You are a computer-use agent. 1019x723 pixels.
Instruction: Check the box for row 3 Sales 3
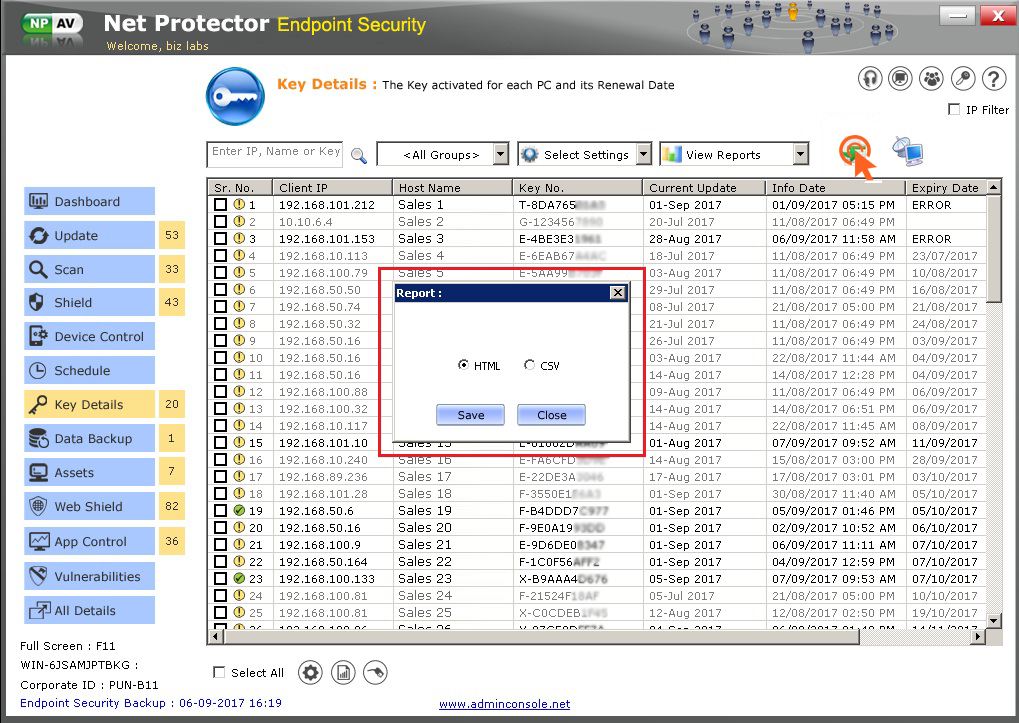[221, 238]
